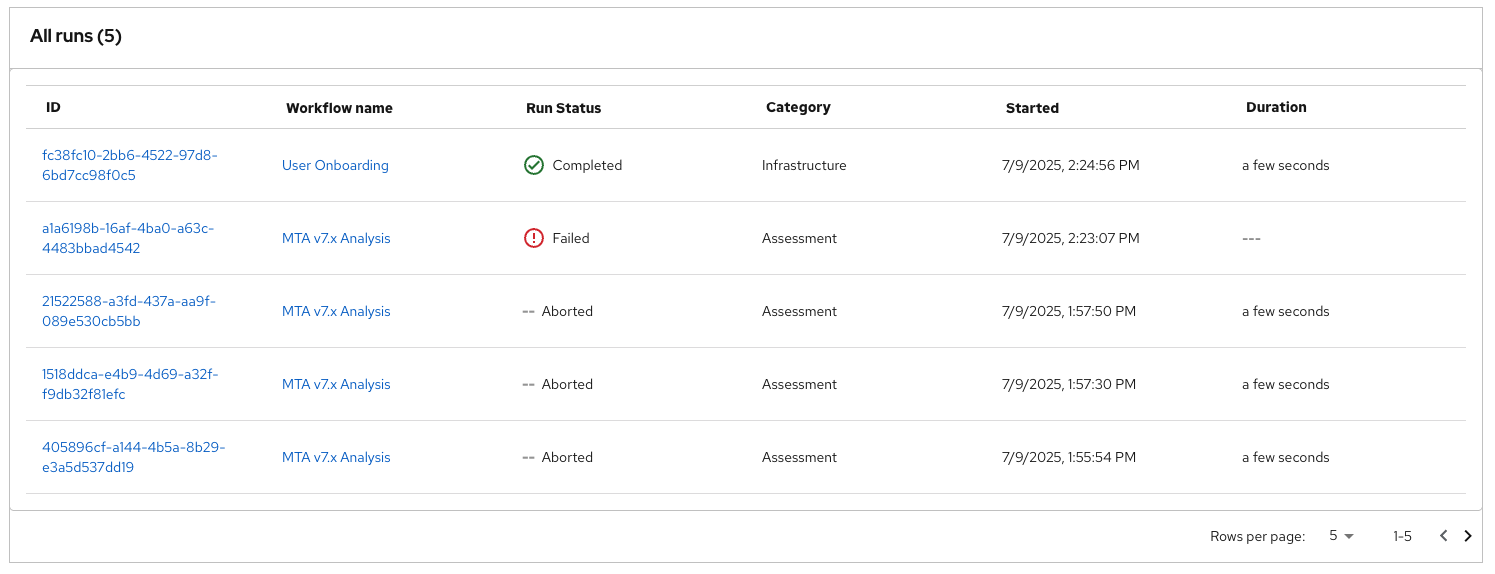Click the green Completed status check icon
The height and width of the screenshot is (574, 1495).
tap(533, 165)
